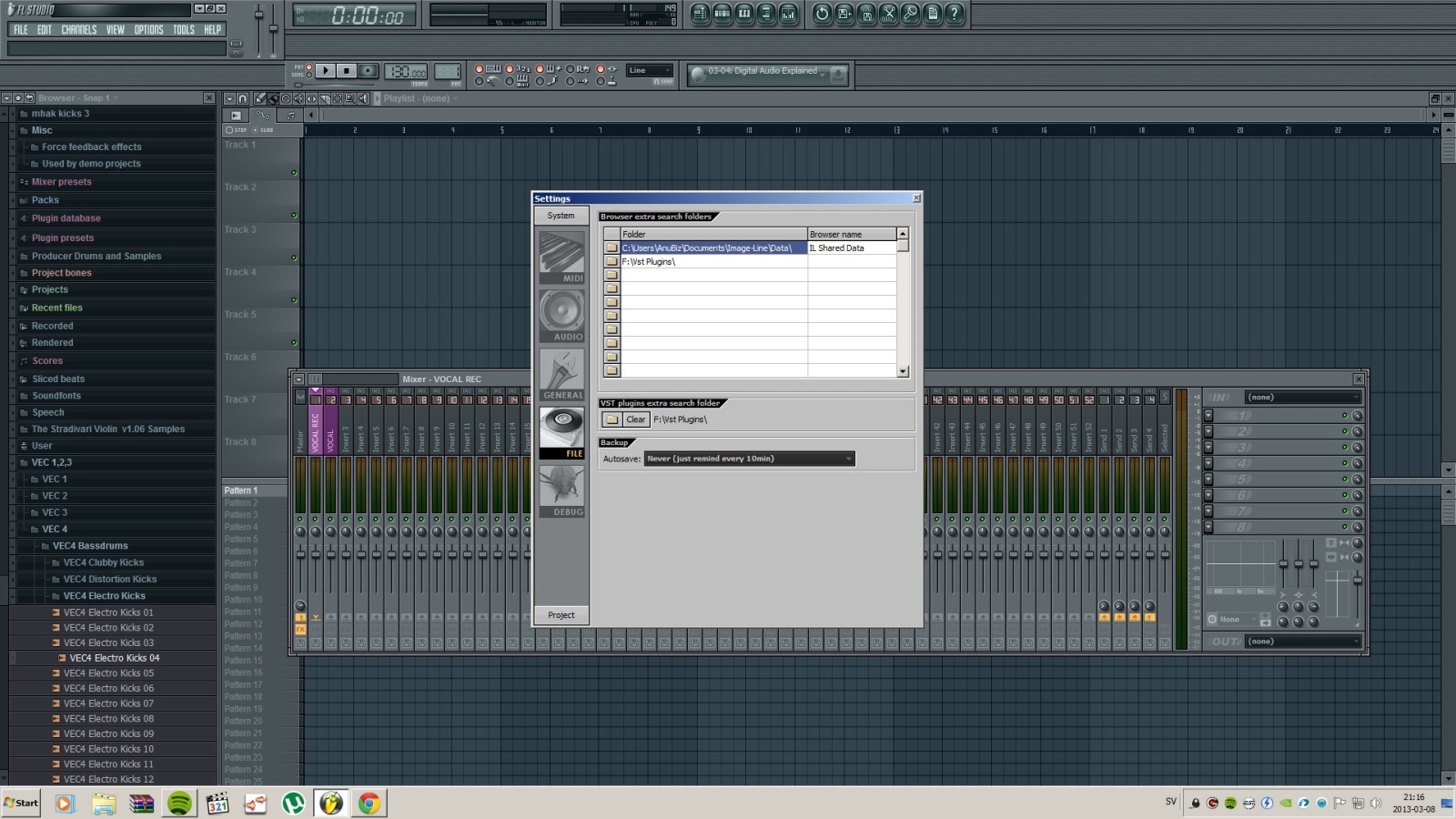Toggle the Playlist magnet snap icon
The height and width of the screenshot is (819, 1456).
pos(243,98)
